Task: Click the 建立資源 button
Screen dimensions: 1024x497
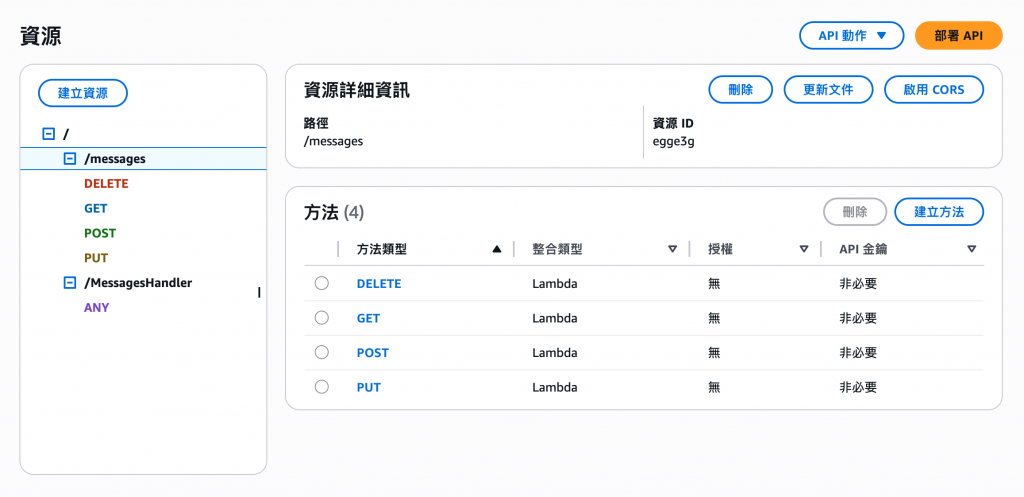Action: pyautogui.click(x=82, y=93)
